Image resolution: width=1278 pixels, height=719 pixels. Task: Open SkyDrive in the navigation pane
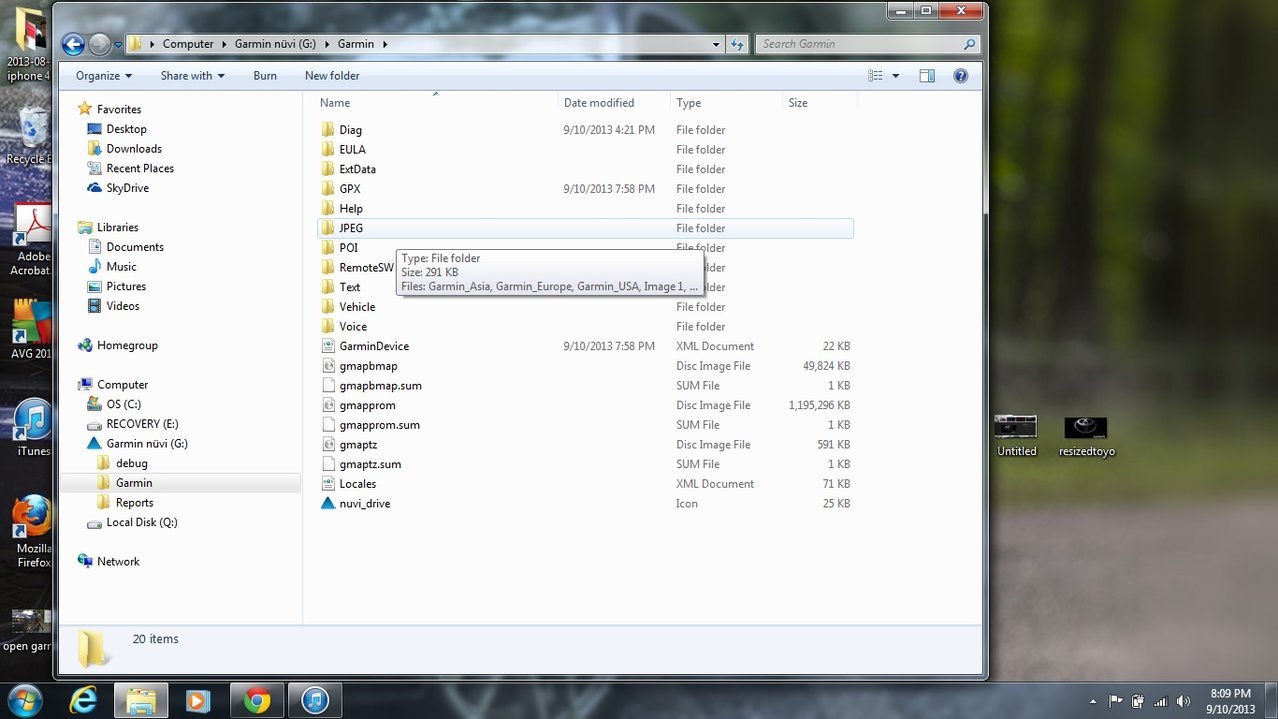coord(127,188)
